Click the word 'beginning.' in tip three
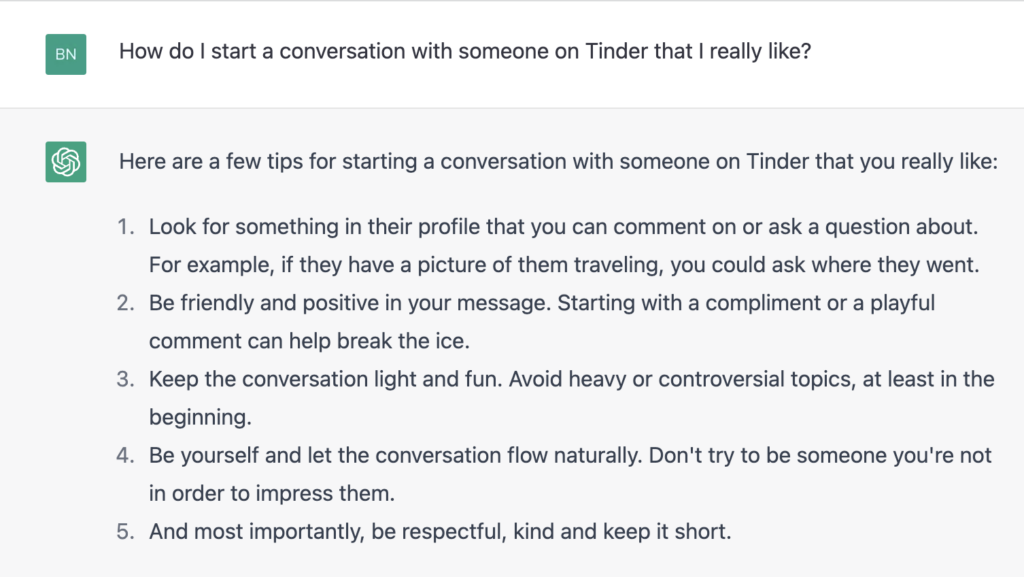The width and height of the screenshot is (1024, 577). [200, 417]
